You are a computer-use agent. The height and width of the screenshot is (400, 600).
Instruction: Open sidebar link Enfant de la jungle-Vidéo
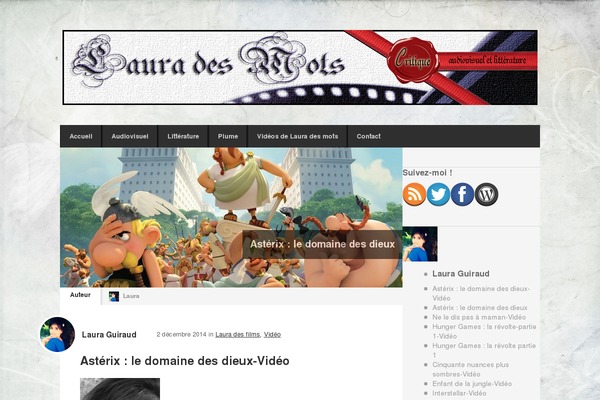tap(472, 384)
